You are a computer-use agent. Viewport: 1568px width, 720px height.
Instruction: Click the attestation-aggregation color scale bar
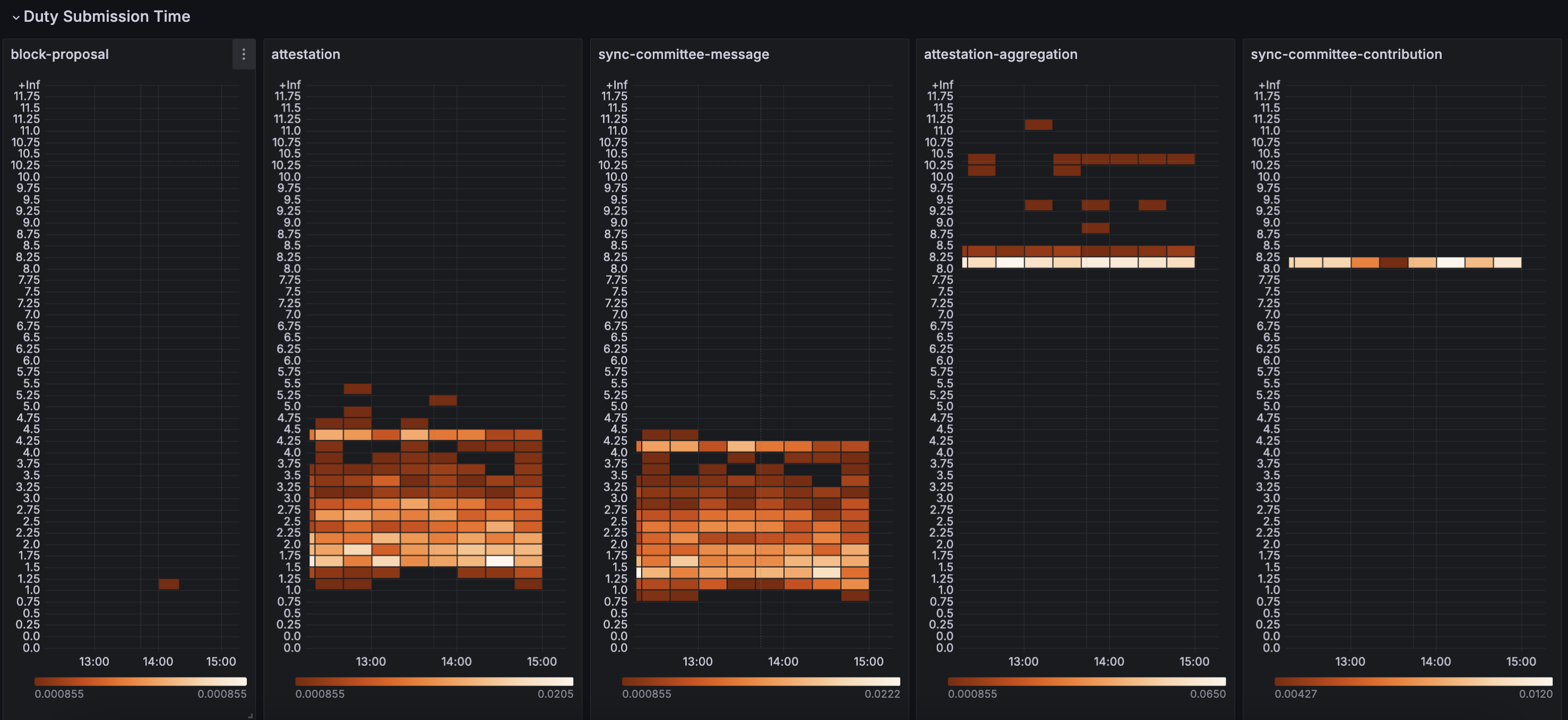[x=1086, y=682]
